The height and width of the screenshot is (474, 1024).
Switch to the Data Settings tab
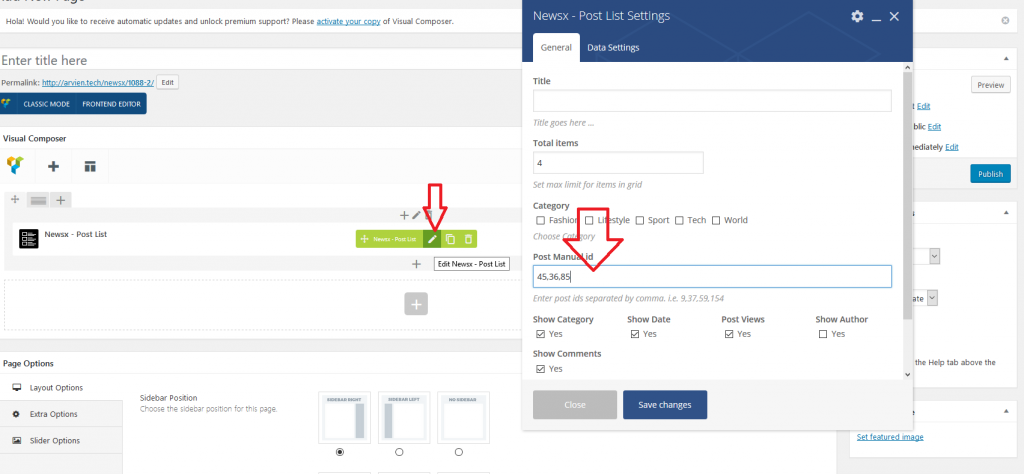[x=613, y=47]
